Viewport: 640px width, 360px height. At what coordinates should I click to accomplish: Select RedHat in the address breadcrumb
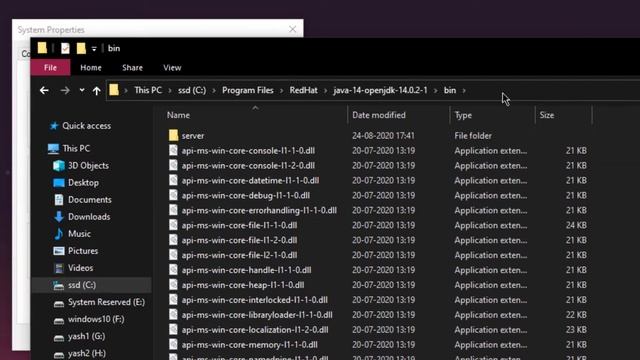[x=303, y=90]
